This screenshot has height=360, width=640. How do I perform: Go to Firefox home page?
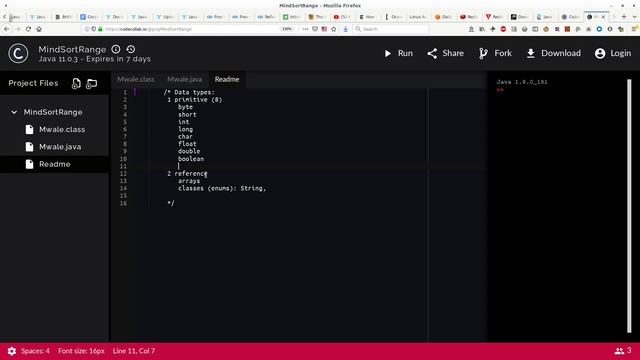tap(39, 29)
